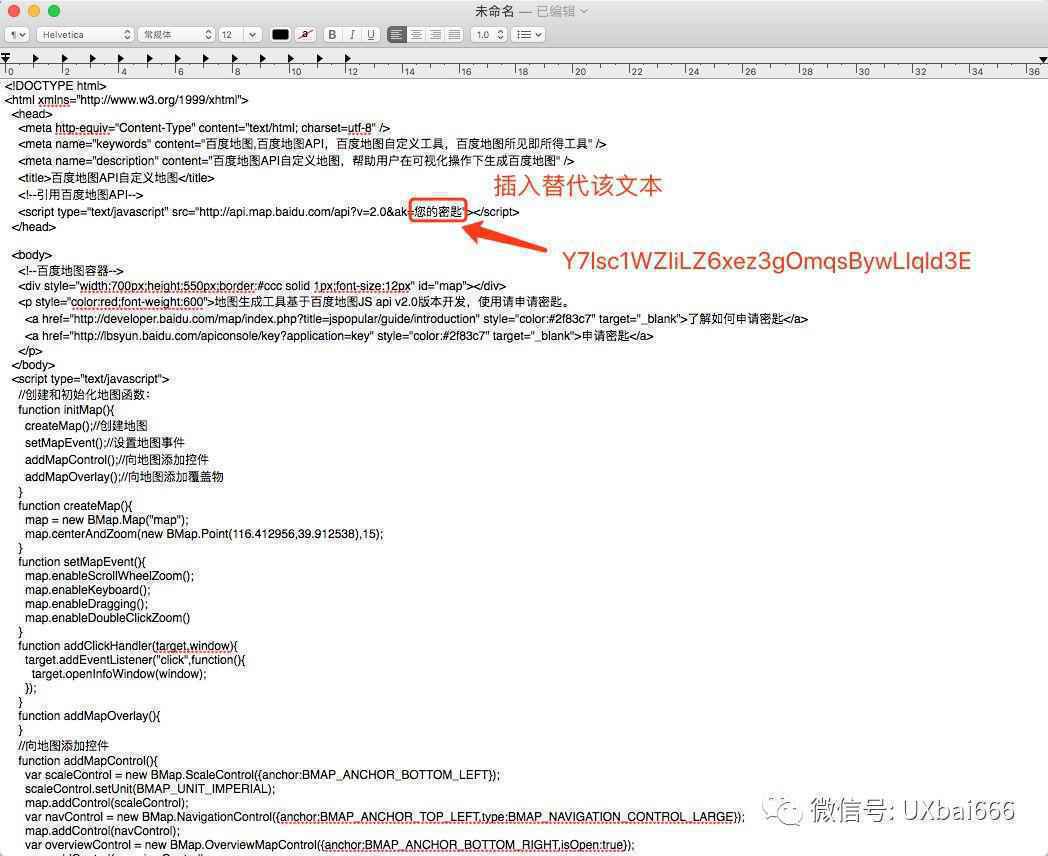
Task: Click the target.openInfoWindow(window); line
Action: (x=119, y=674)
